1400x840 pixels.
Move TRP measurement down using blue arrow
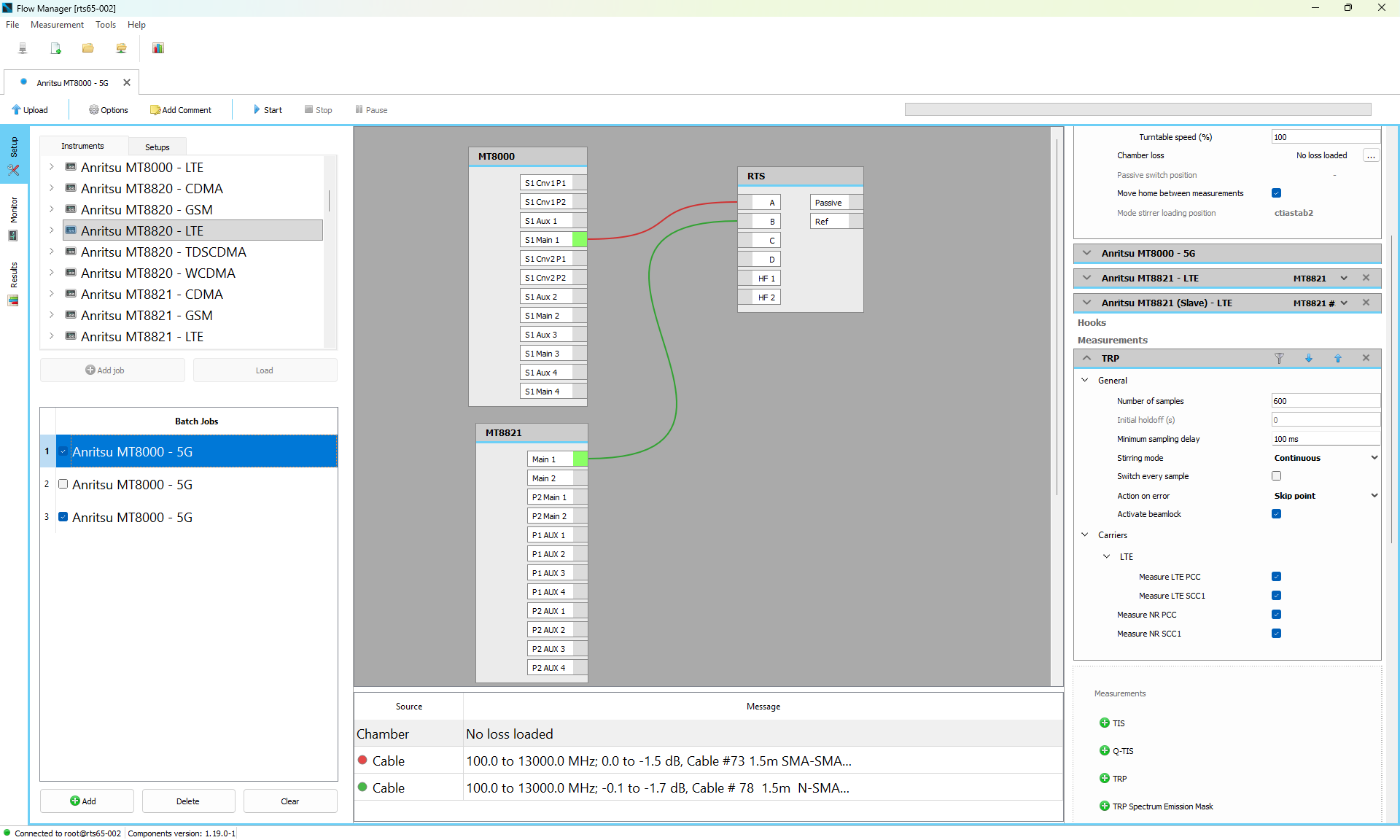pos(1309,358)
